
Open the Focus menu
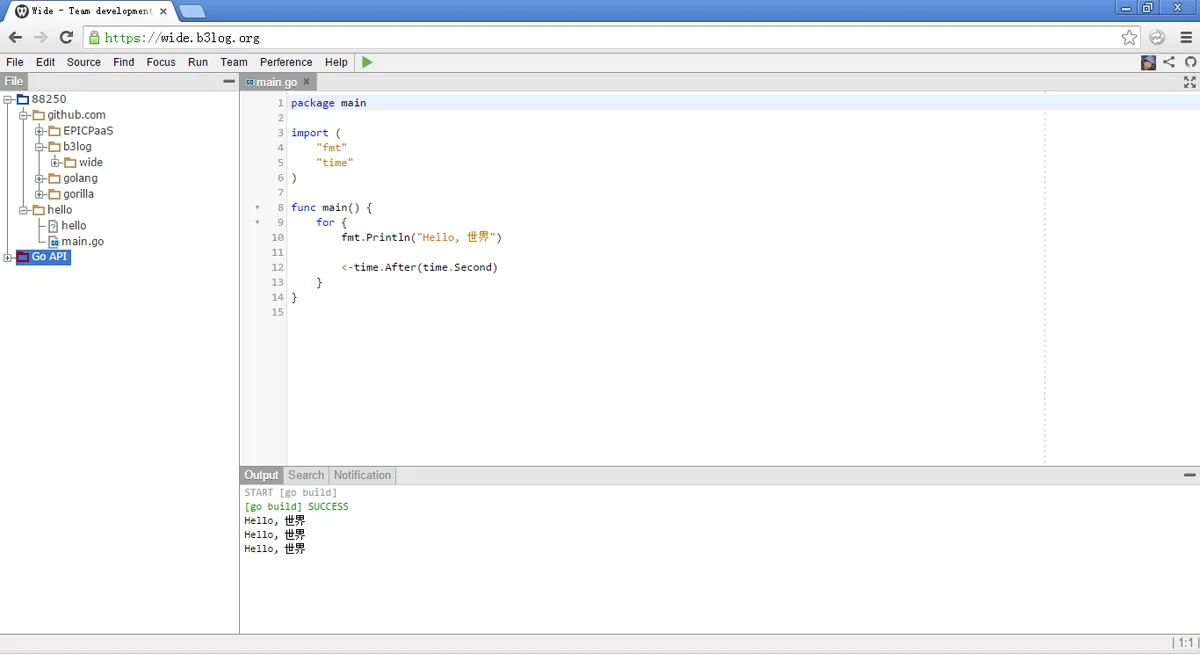click(161, 62)
